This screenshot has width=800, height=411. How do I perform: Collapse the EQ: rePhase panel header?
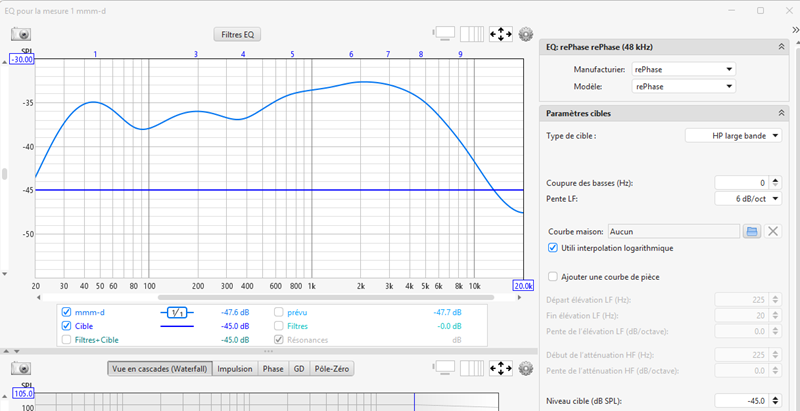coord(781,47)
